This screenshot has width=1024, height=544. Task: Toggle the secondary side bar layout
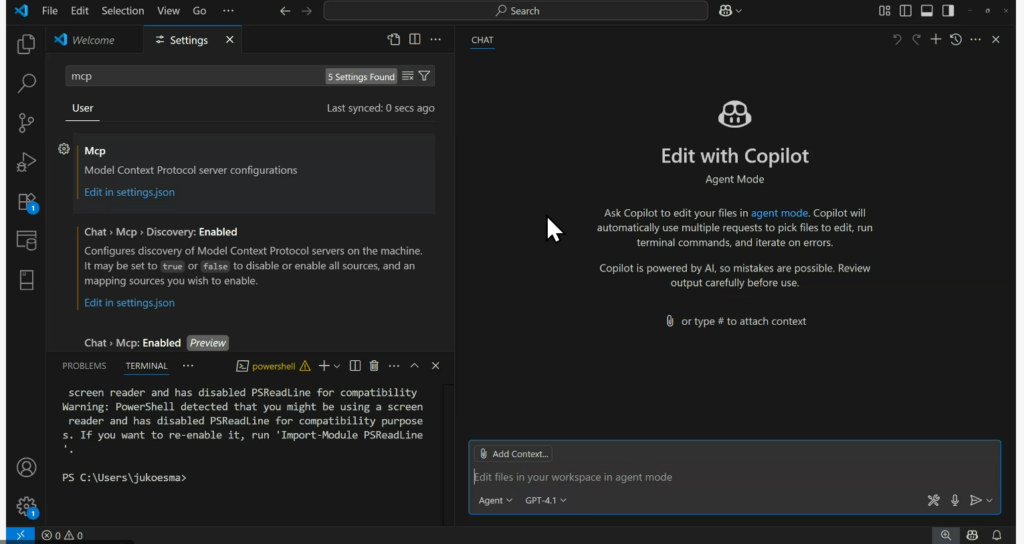(948, 10)
